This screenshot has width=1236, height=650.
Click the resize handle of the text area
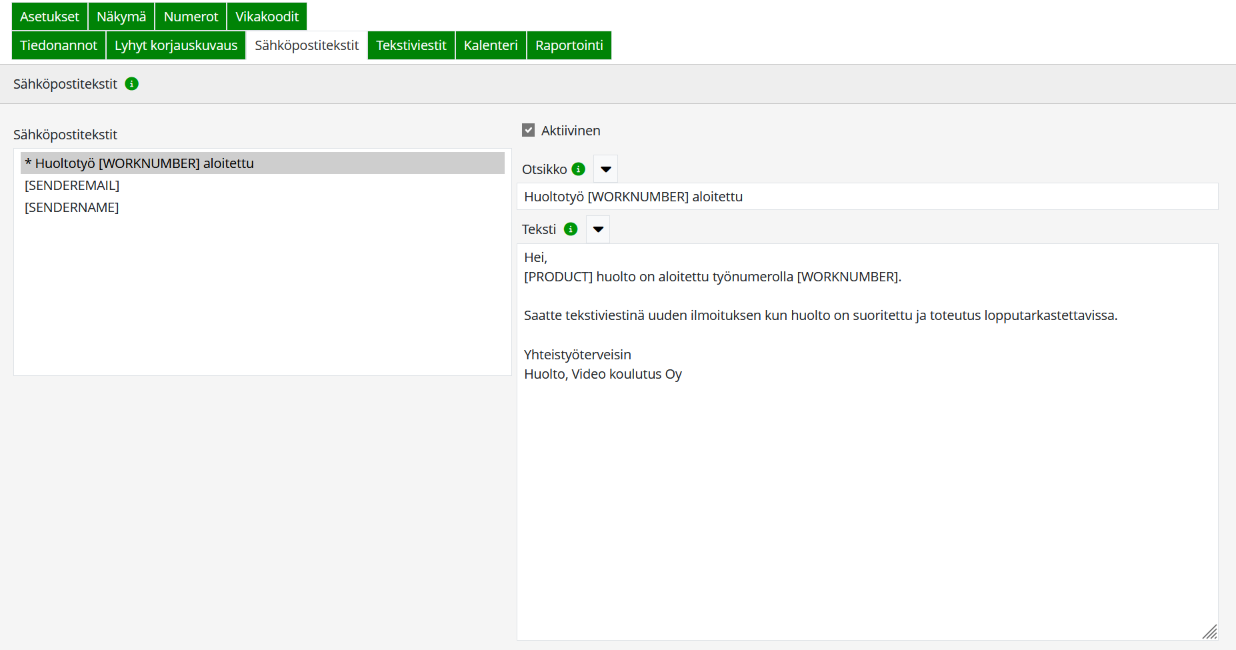(1209, 631)
